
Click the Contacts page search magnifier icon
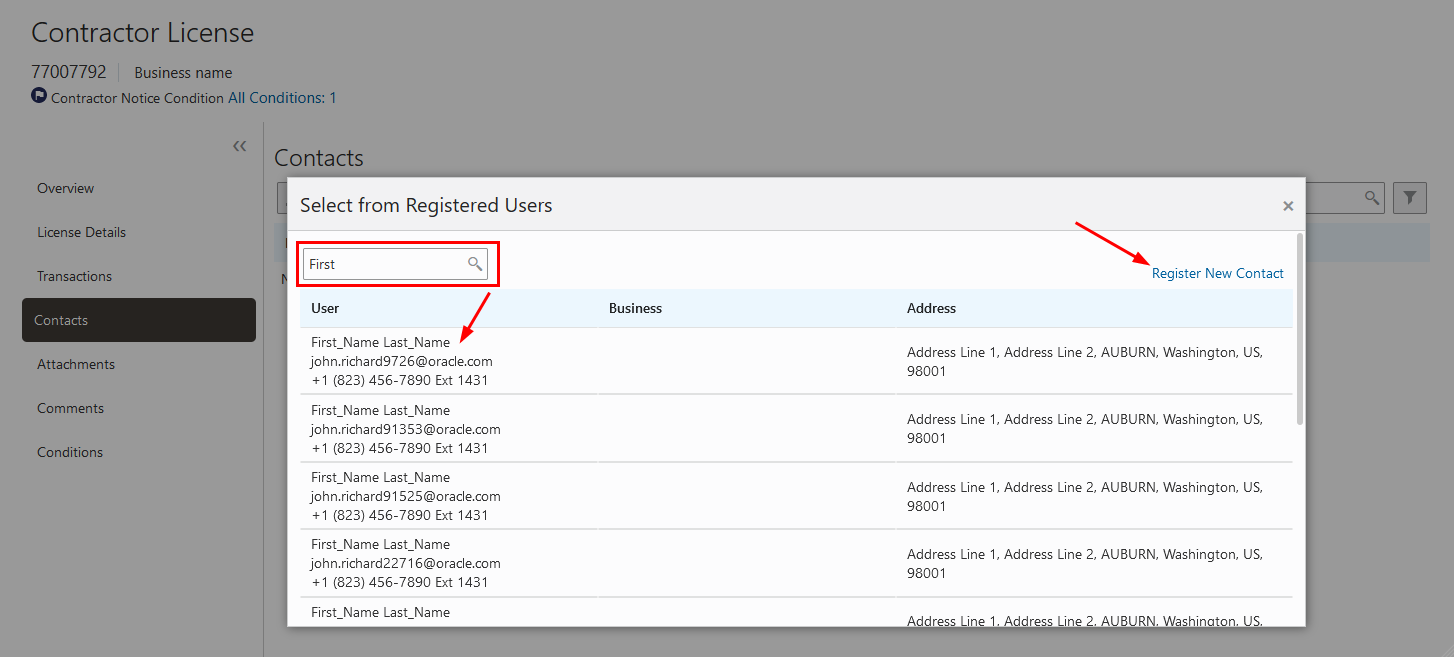pos(1372,198)
